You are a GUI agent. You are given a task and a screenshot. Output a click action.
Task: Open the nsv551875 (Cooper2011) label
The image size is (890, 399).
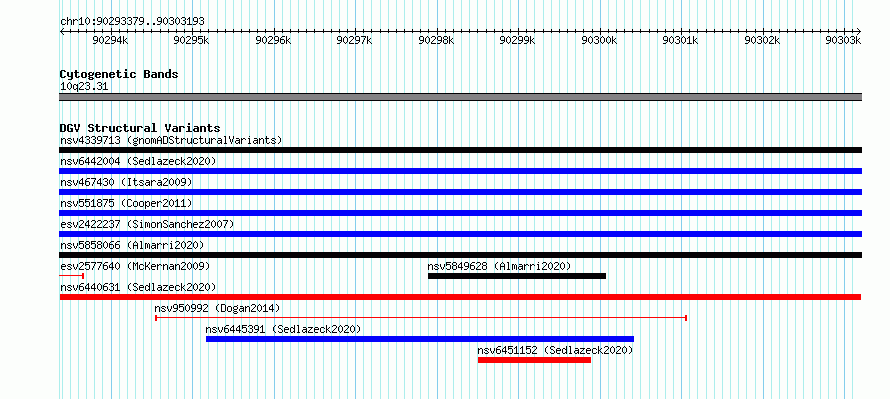[x=126, y=203]
